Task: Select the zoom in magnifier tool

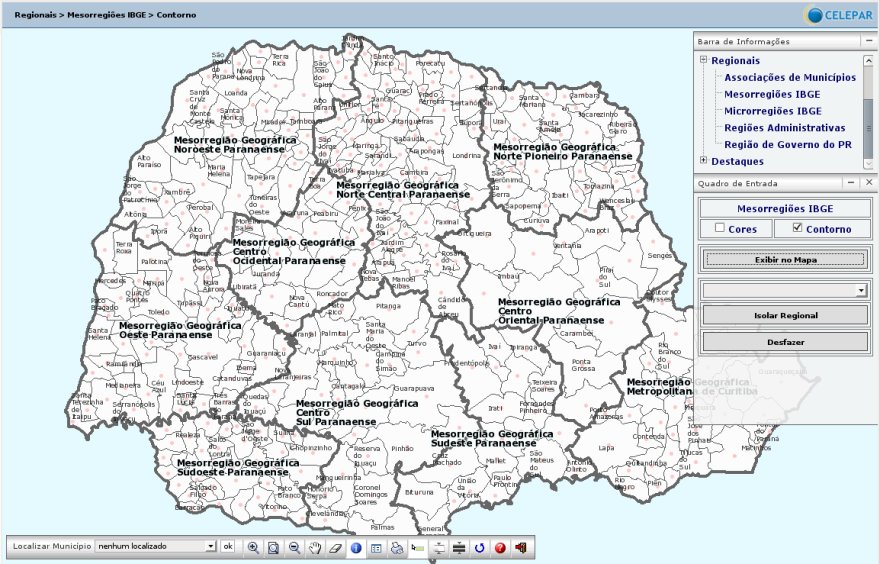Action: click(x=253, y=547)
